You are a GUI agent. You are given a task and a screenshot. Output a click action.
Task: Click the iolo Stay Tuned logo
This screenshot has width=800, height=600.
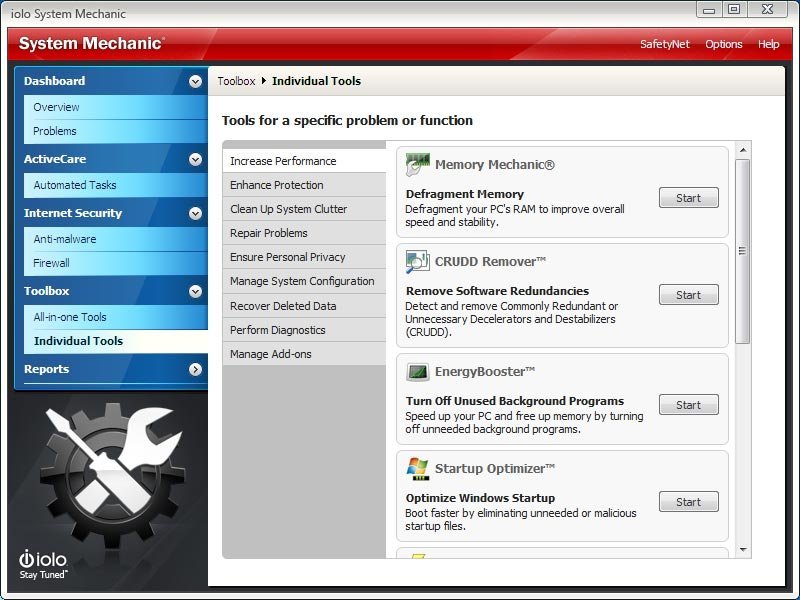point(41,564)
